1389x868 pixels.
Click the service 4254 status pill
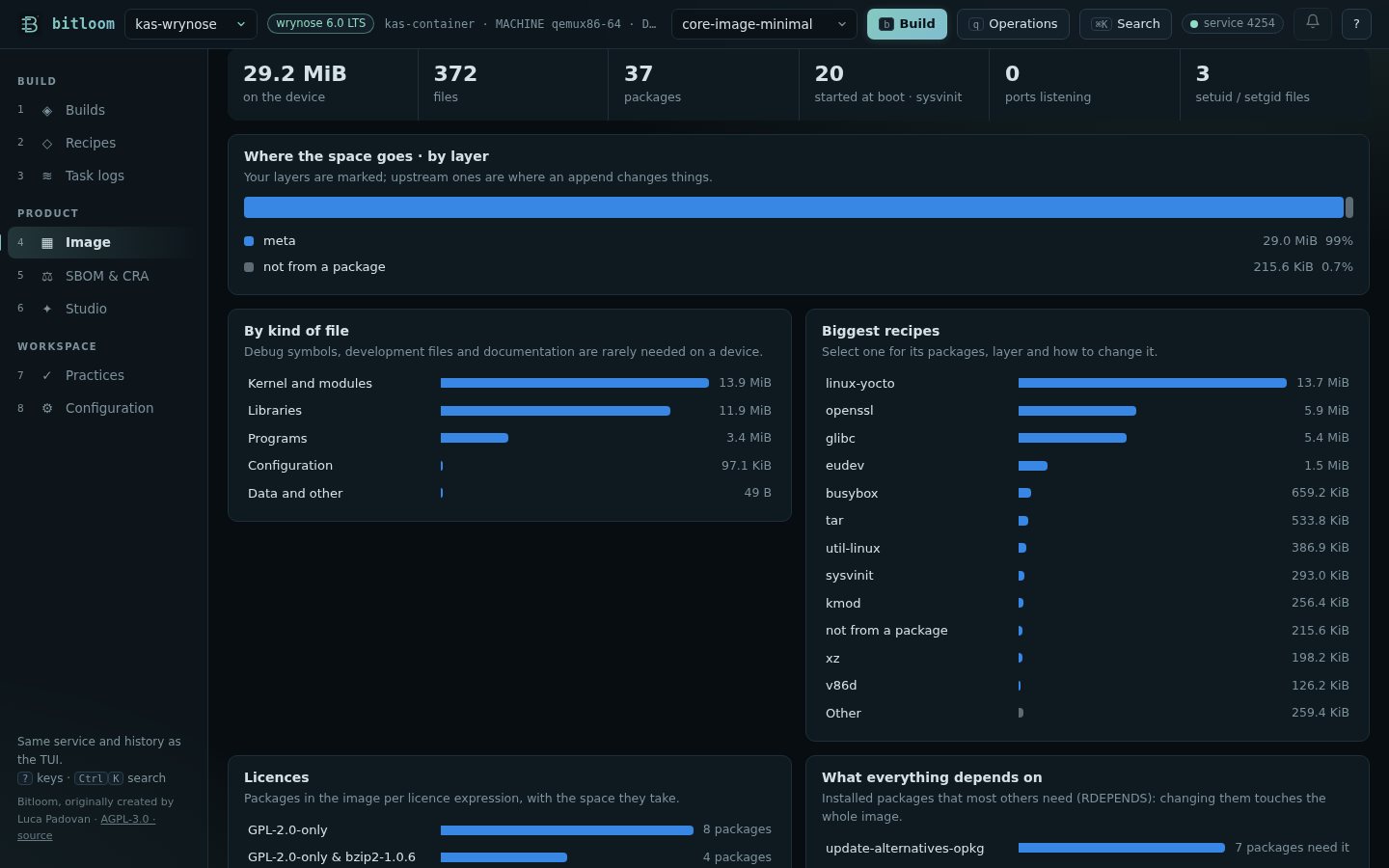pyautogui.click(x=1233, y=23)
